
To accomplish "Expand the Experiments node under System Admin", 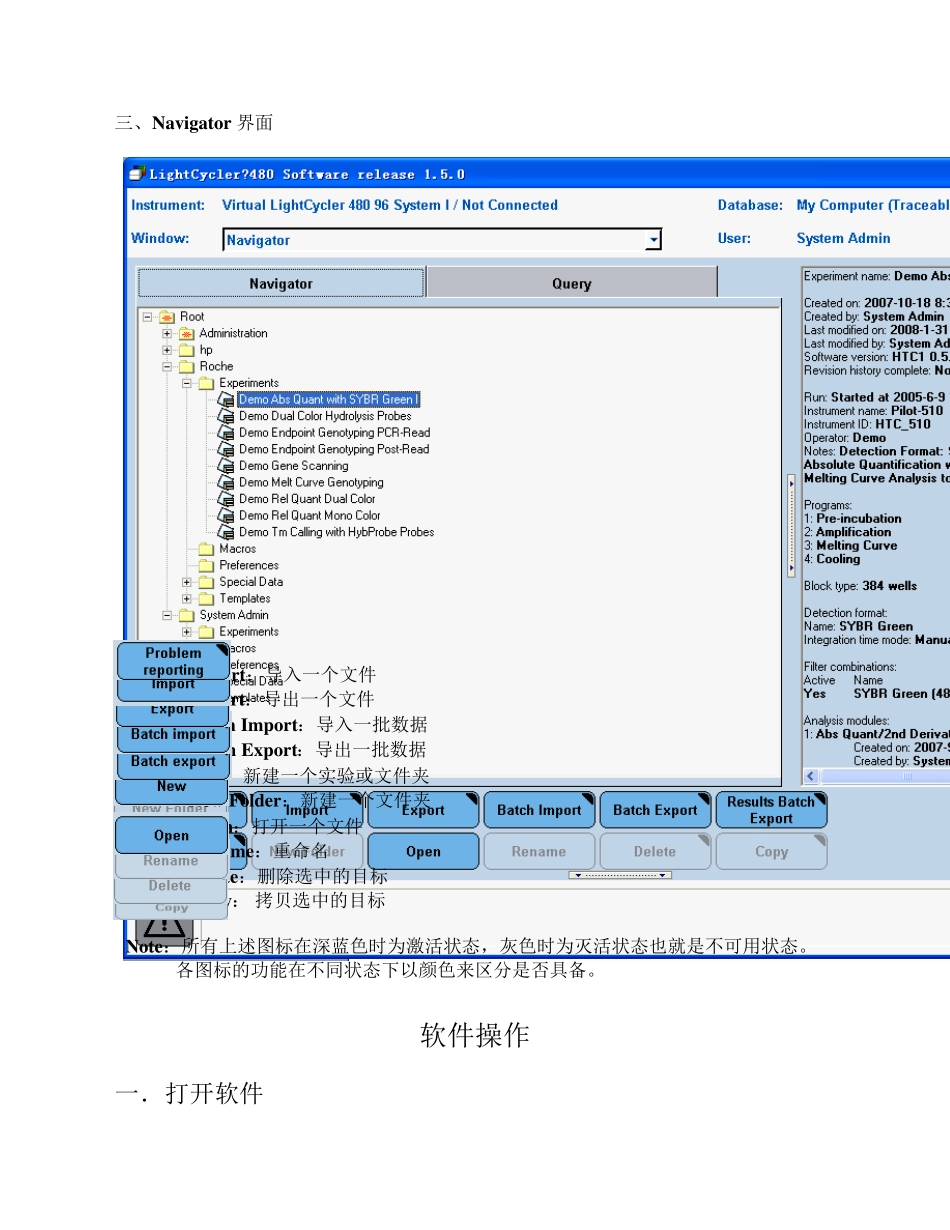I will [187, 632].
